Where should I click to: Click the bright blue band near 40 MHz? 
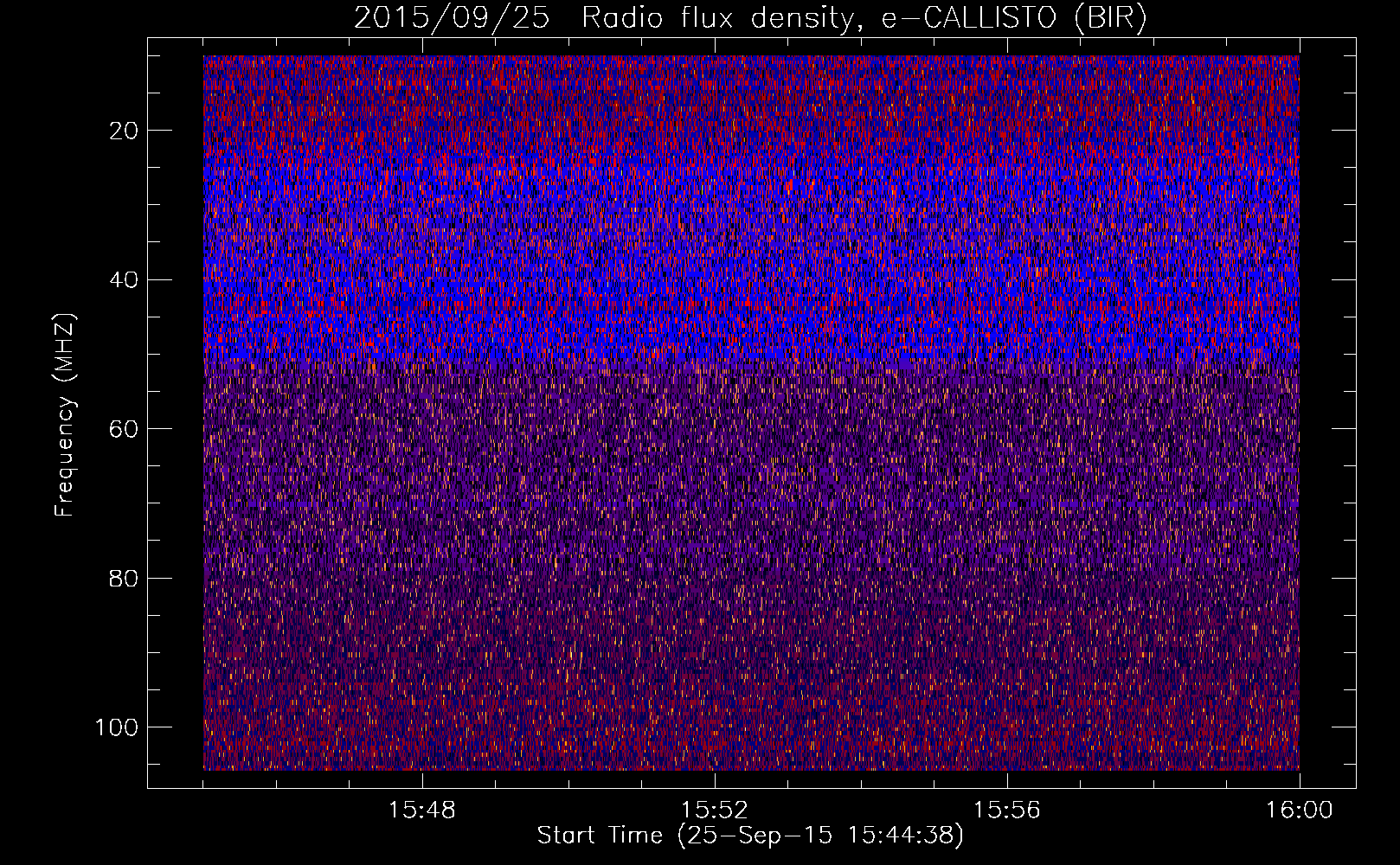(751, 285)
